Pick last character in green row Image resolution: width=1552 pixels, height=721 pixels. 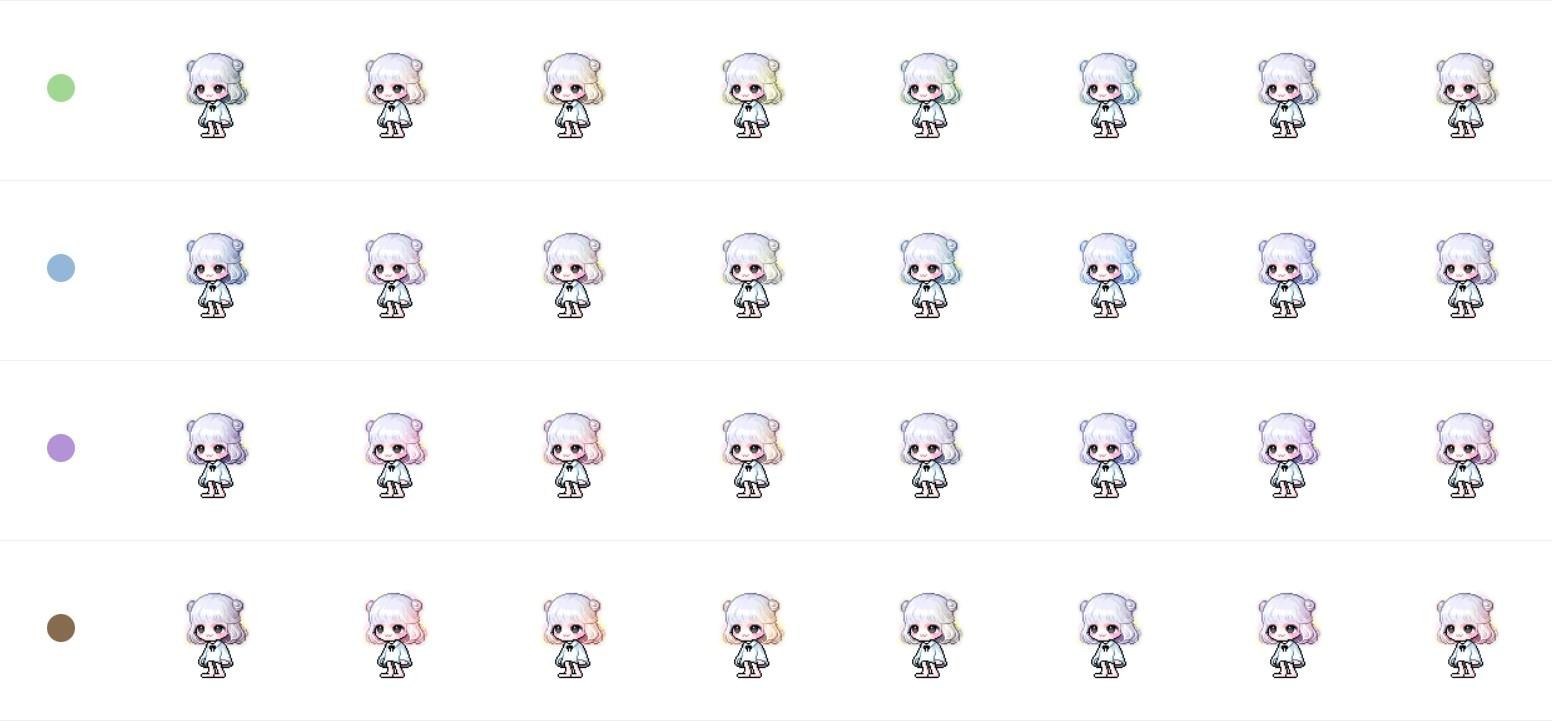tap(1466, 95)
